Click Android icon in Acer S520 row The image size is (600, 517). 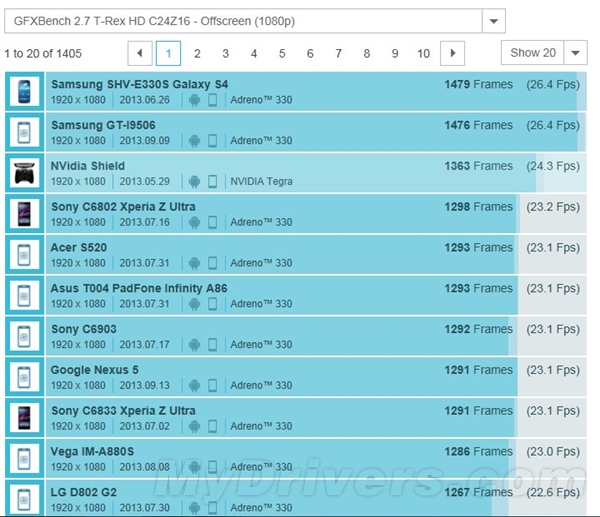point(194,263)
